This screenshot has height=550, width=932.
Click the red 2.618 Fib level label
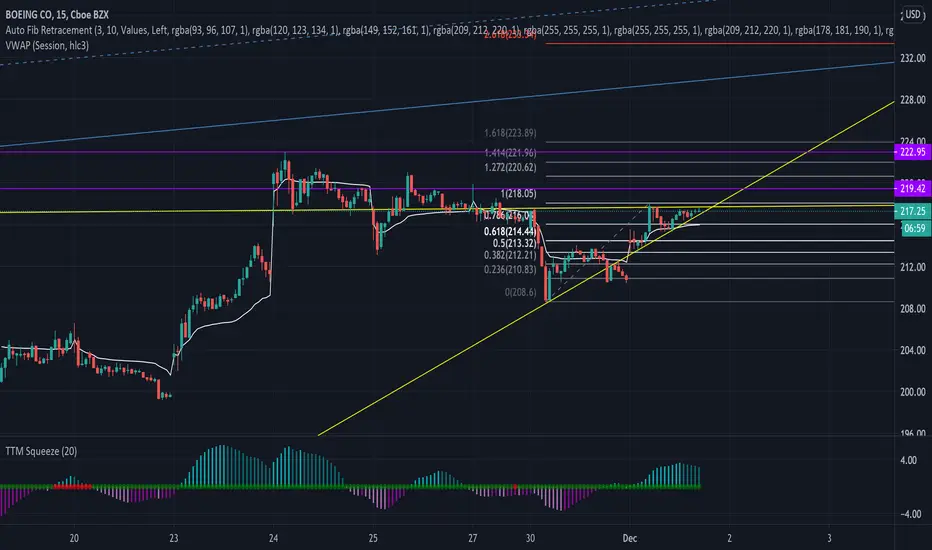coord(510,35)
